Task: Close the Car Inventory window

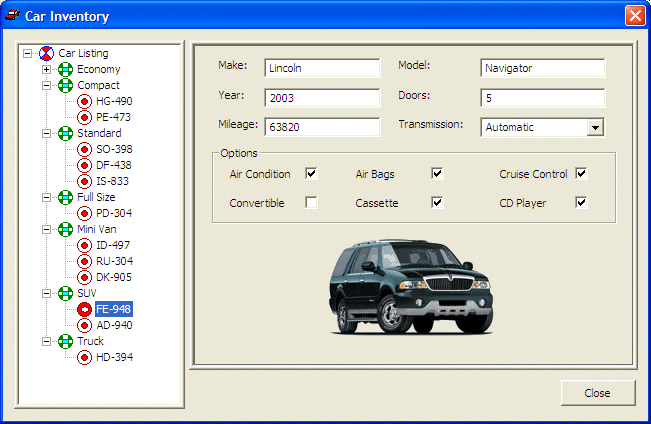Action: click(635, 16)
